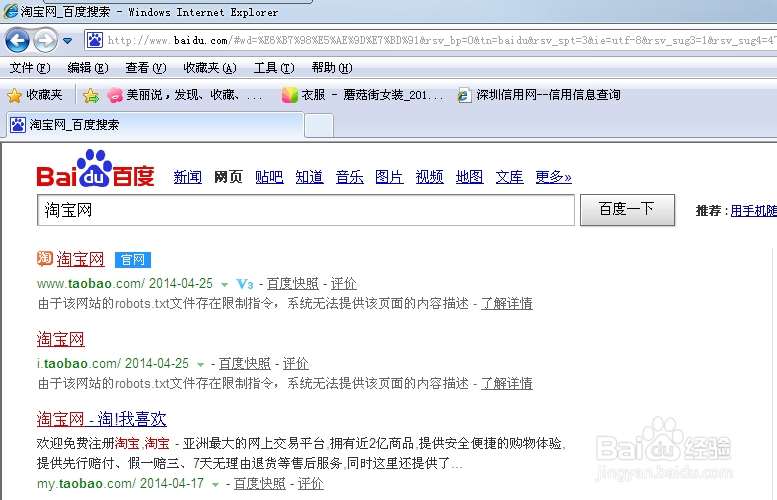Switch to 新闻 search category

188,177
